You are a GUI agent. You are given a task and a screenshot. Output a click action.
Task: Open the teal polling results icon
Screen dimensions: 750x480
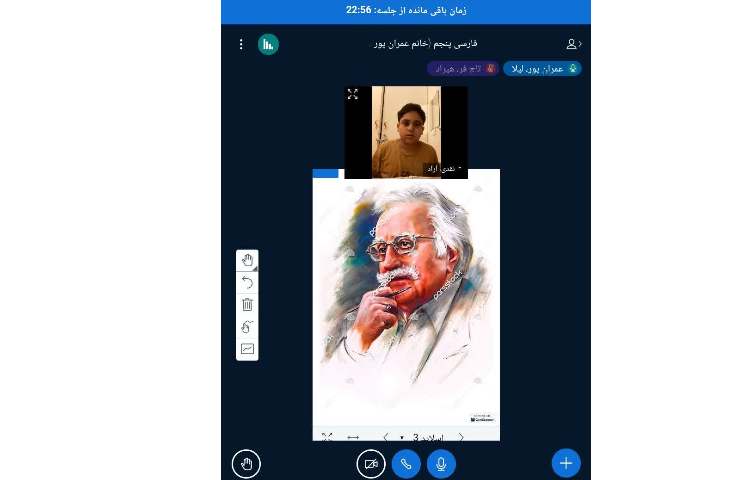268,44
